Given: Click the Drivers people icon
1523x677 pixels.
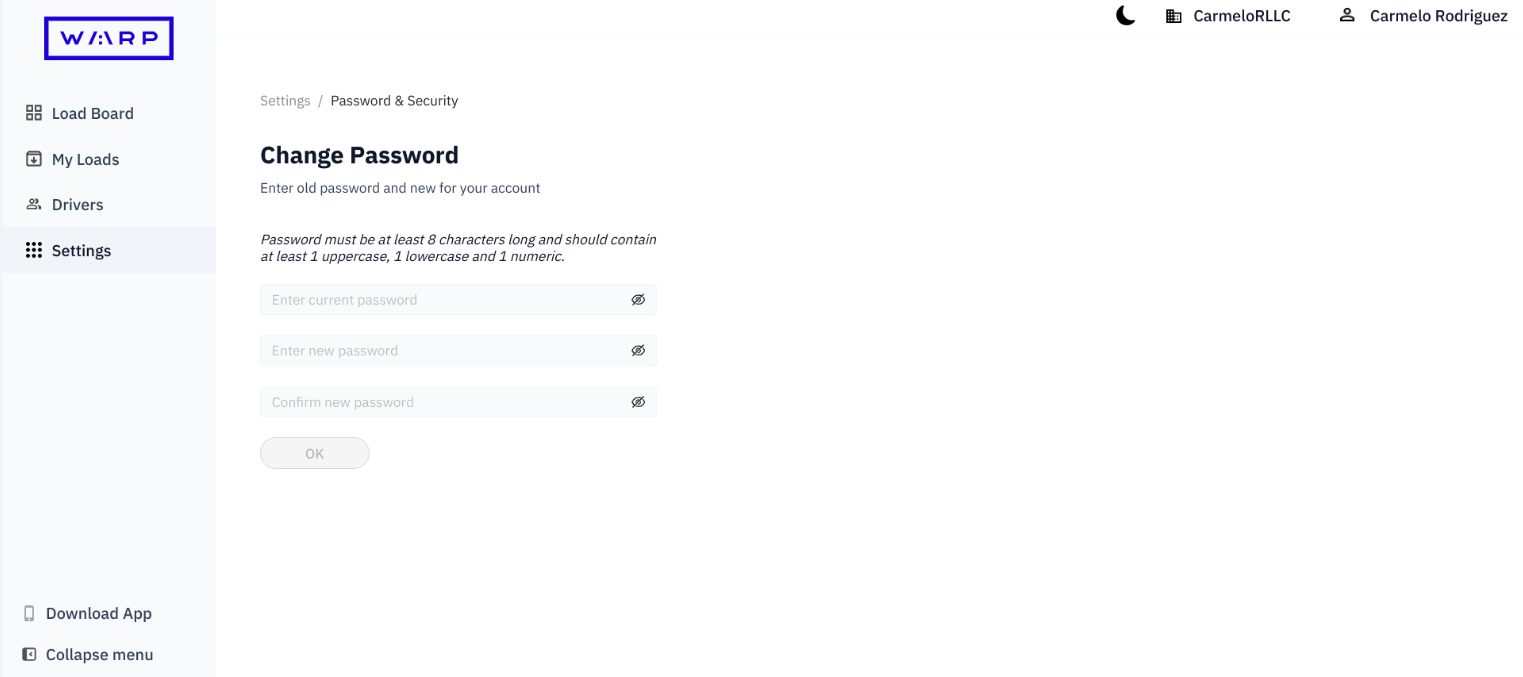Looking at the screenshot, I should [34, 204].
